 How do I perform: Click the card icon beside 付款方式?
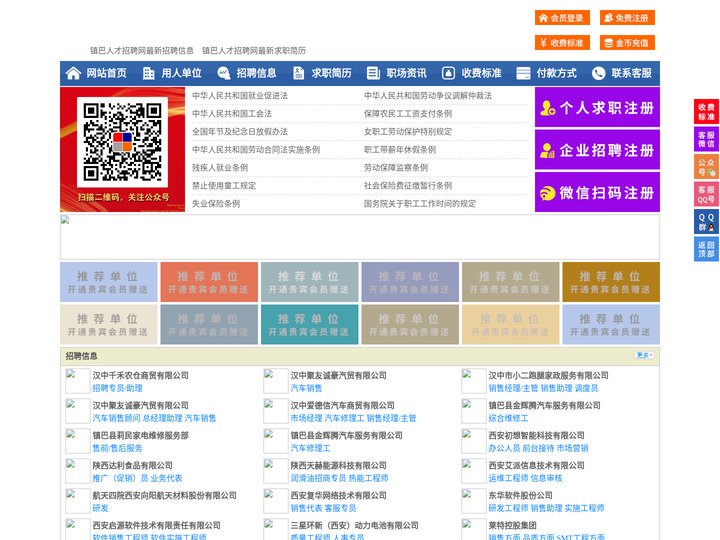523,73
